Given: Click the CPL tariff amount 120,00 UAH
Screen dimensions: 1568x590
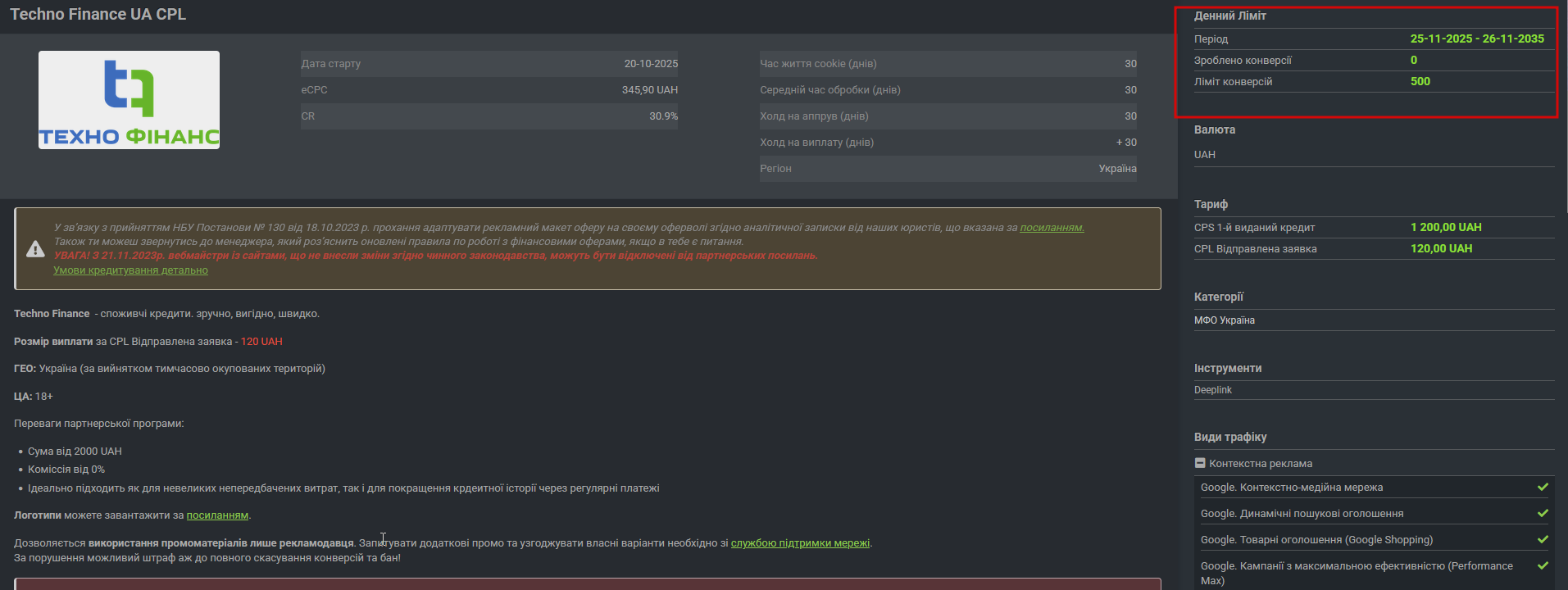Looking at the screenshot, I should [1441, 248].
